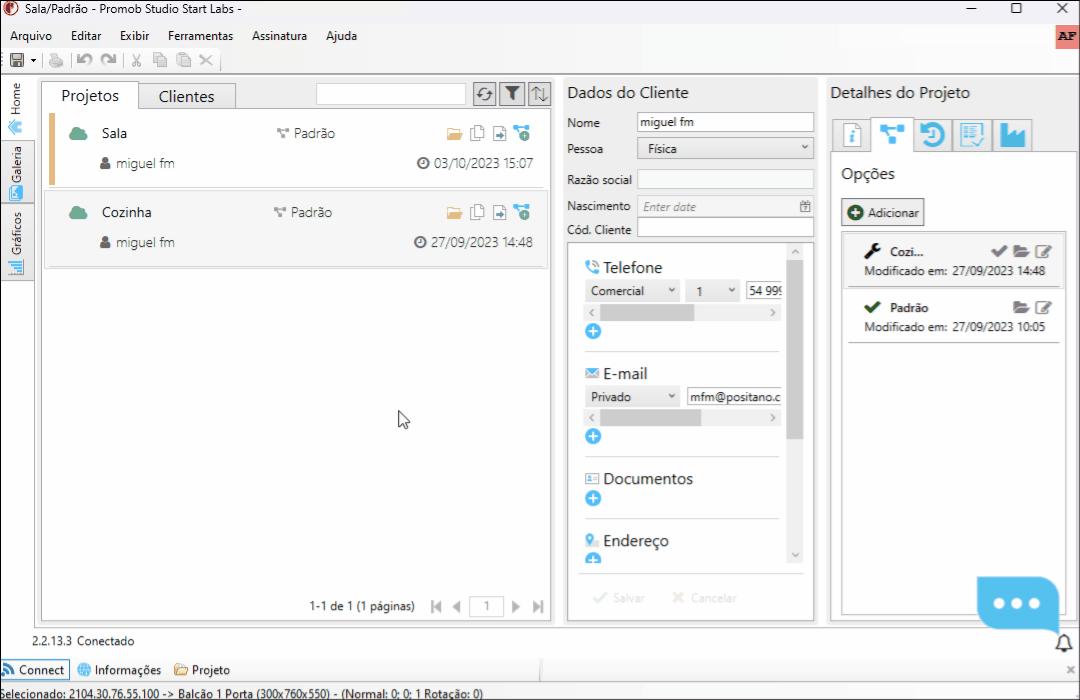The width and height of the screenshot is (1080, 700).
Task: Click the save icon in the toolbar
Action: tap(17, 61)
